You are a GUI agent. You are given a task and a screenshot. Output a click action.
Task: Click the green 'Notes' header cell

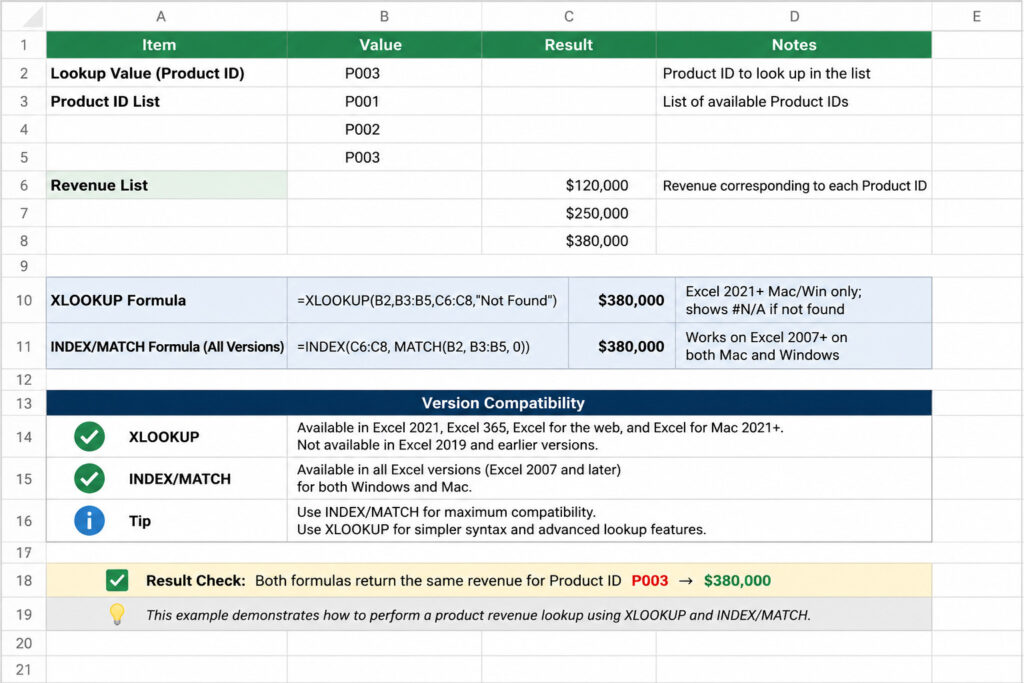(x=794, y=45)
